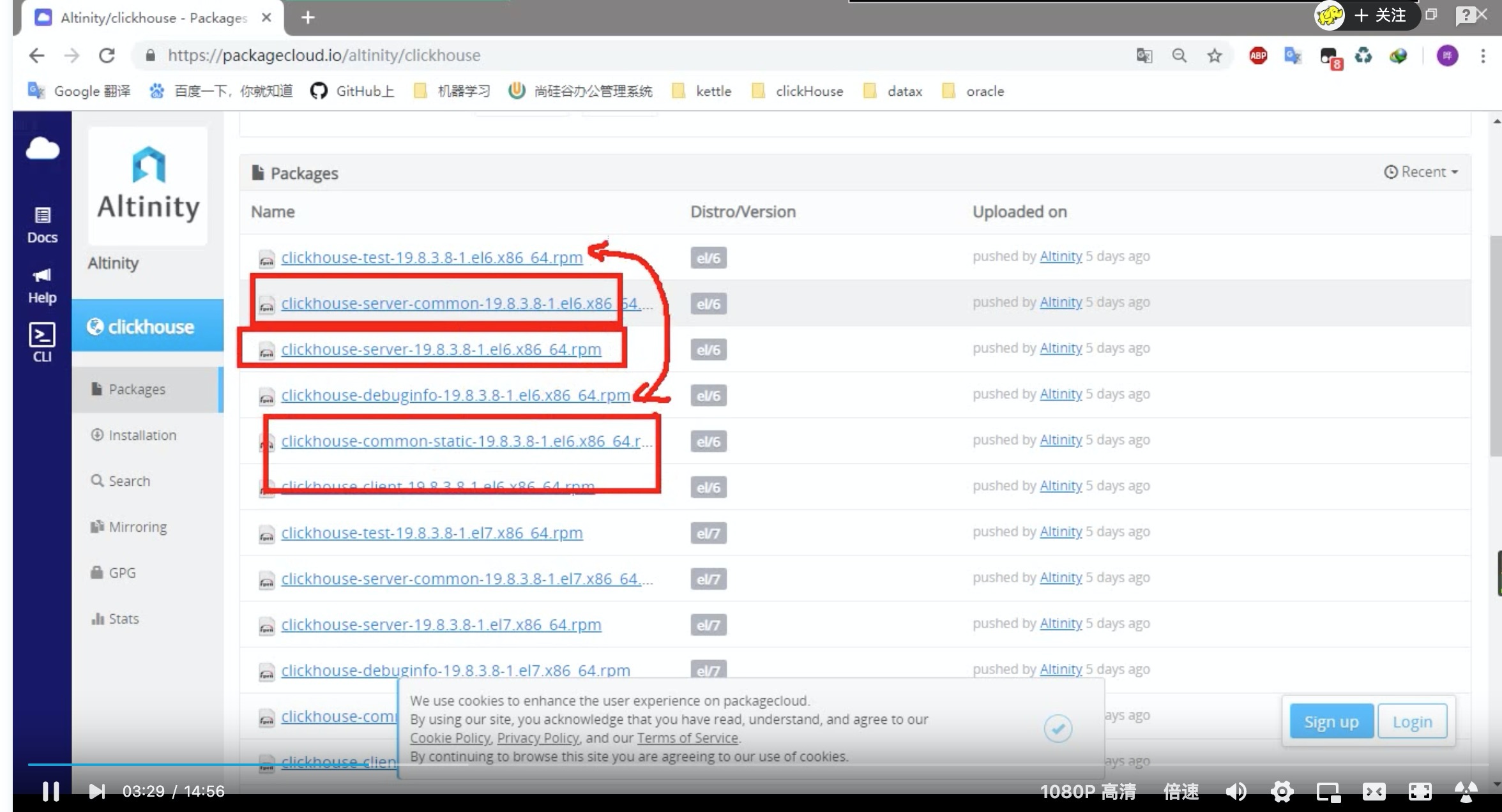This screenshot has height=812, width=1502.
Task: Click the Sign up button
Action: (x=1331, y=721)
